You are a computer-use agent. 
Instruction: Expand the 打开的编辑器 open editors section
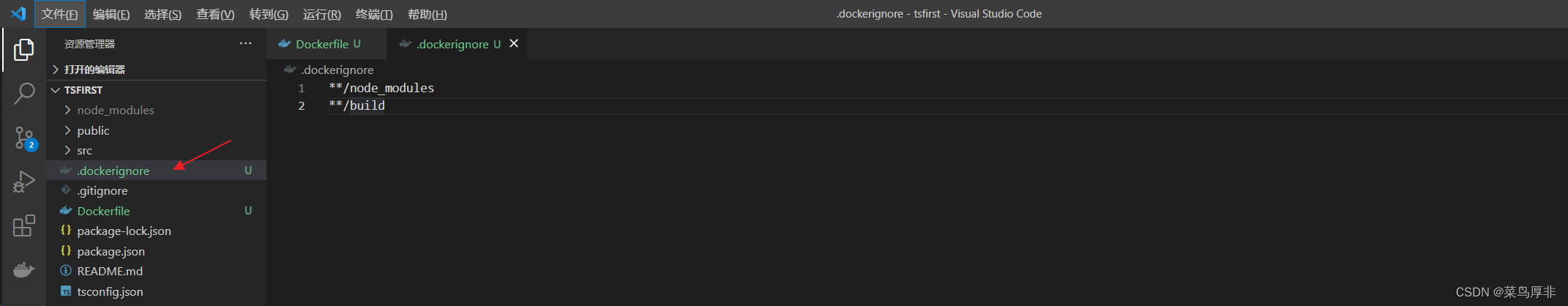94,70
